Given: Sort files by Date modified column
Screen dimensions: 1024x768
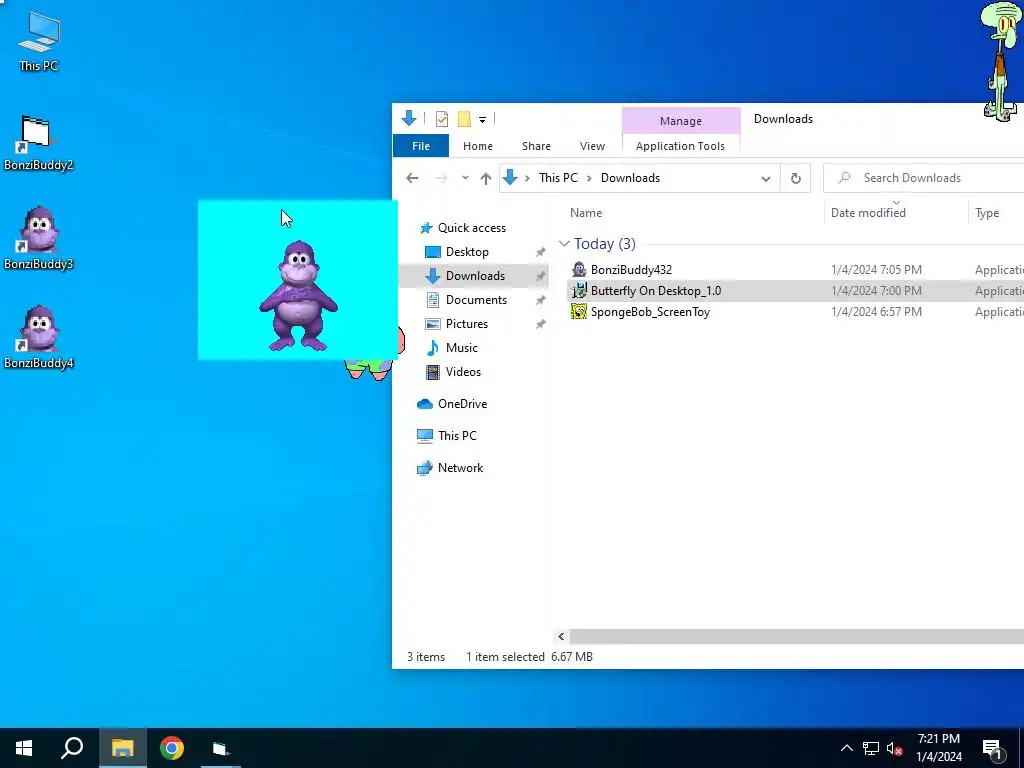Looking at the screenshot, I should (x=868, y=212).
